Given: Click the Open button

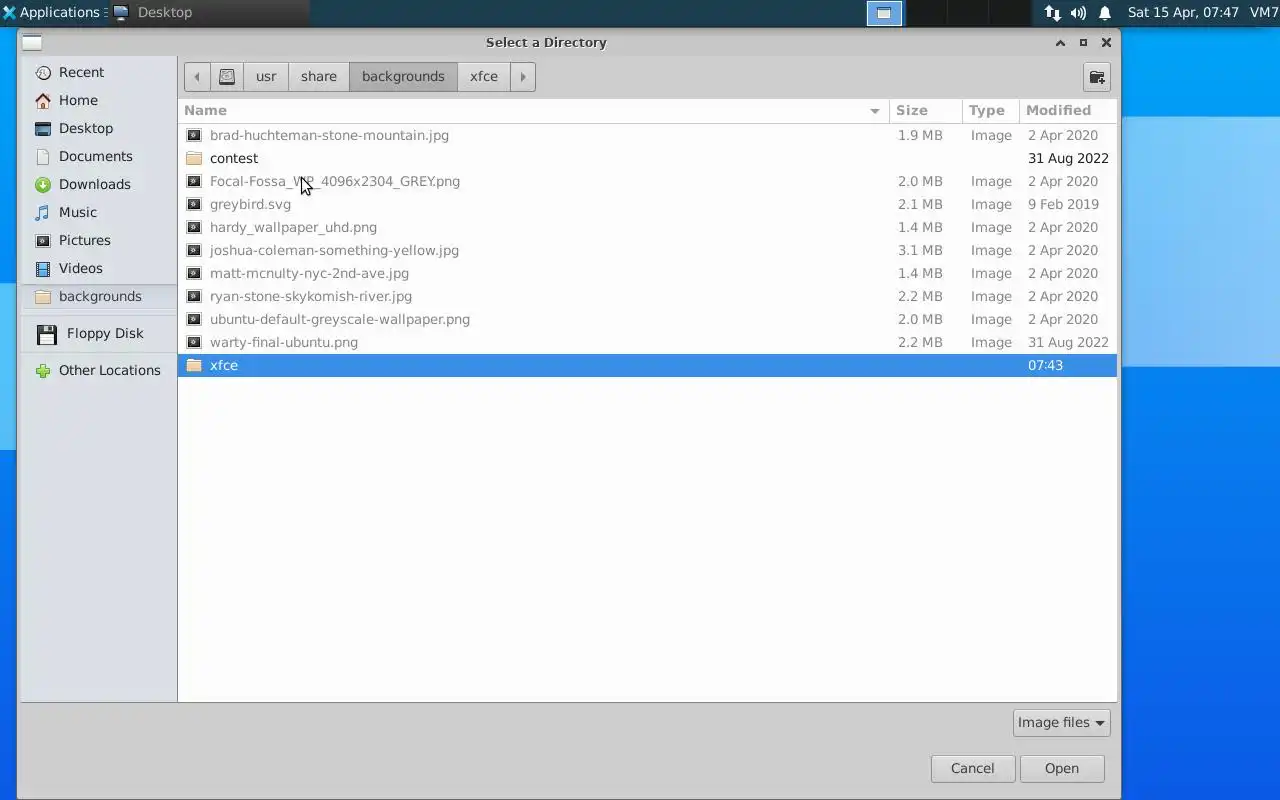Looking at the screenshot, I should [x=1062, y=768].
